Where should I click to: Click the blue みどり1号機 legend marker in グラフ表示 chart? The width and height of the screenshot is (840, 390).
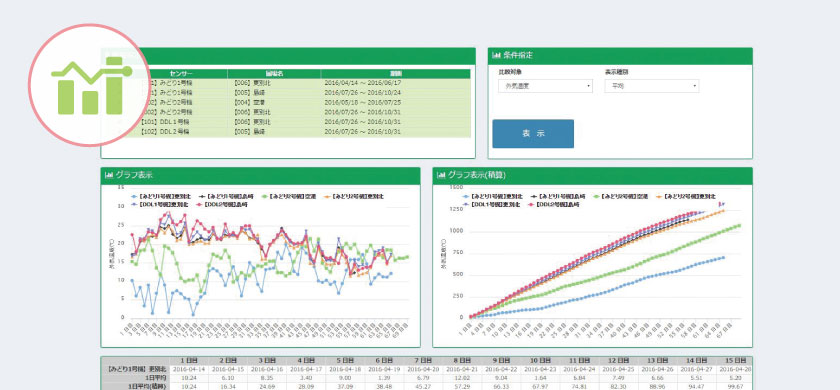134,197
